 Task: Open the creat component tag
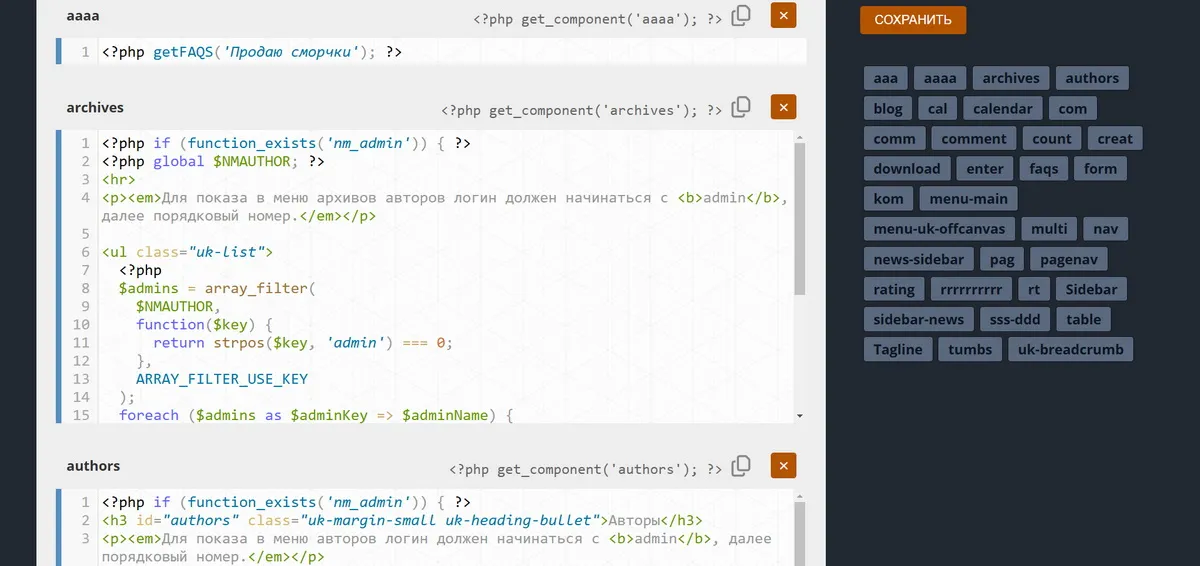[1115, 139]
